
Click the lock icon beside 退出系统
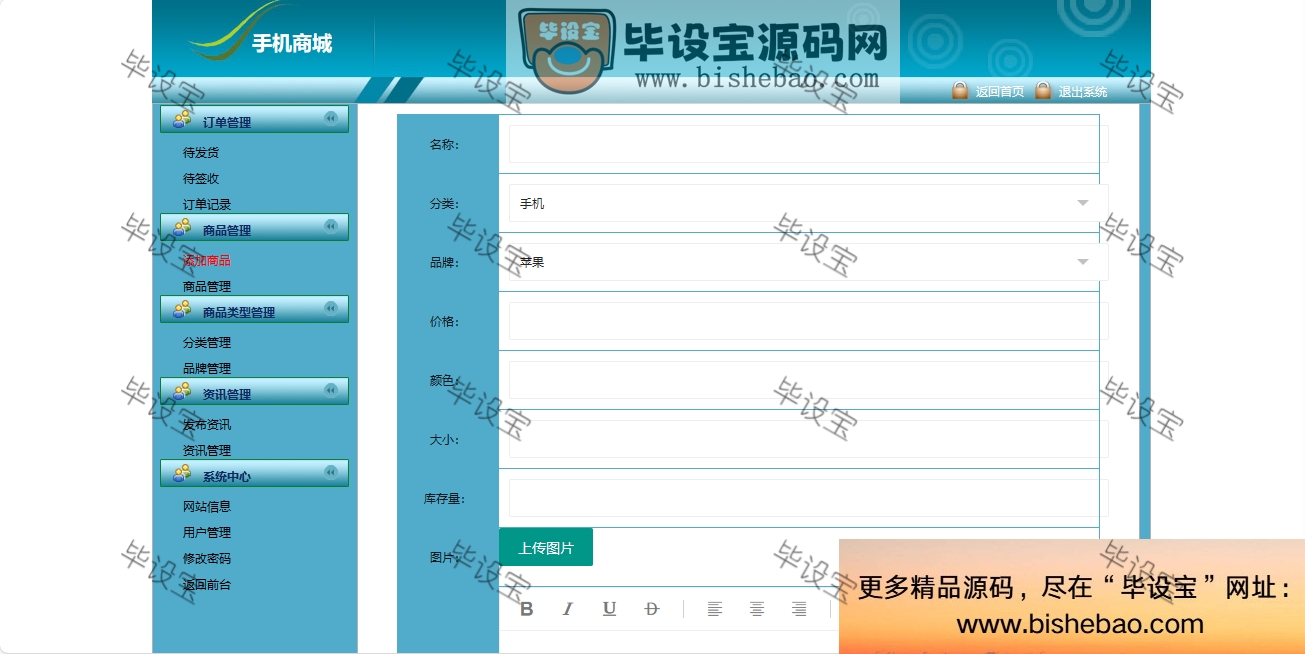click(x=1043, y=91)
